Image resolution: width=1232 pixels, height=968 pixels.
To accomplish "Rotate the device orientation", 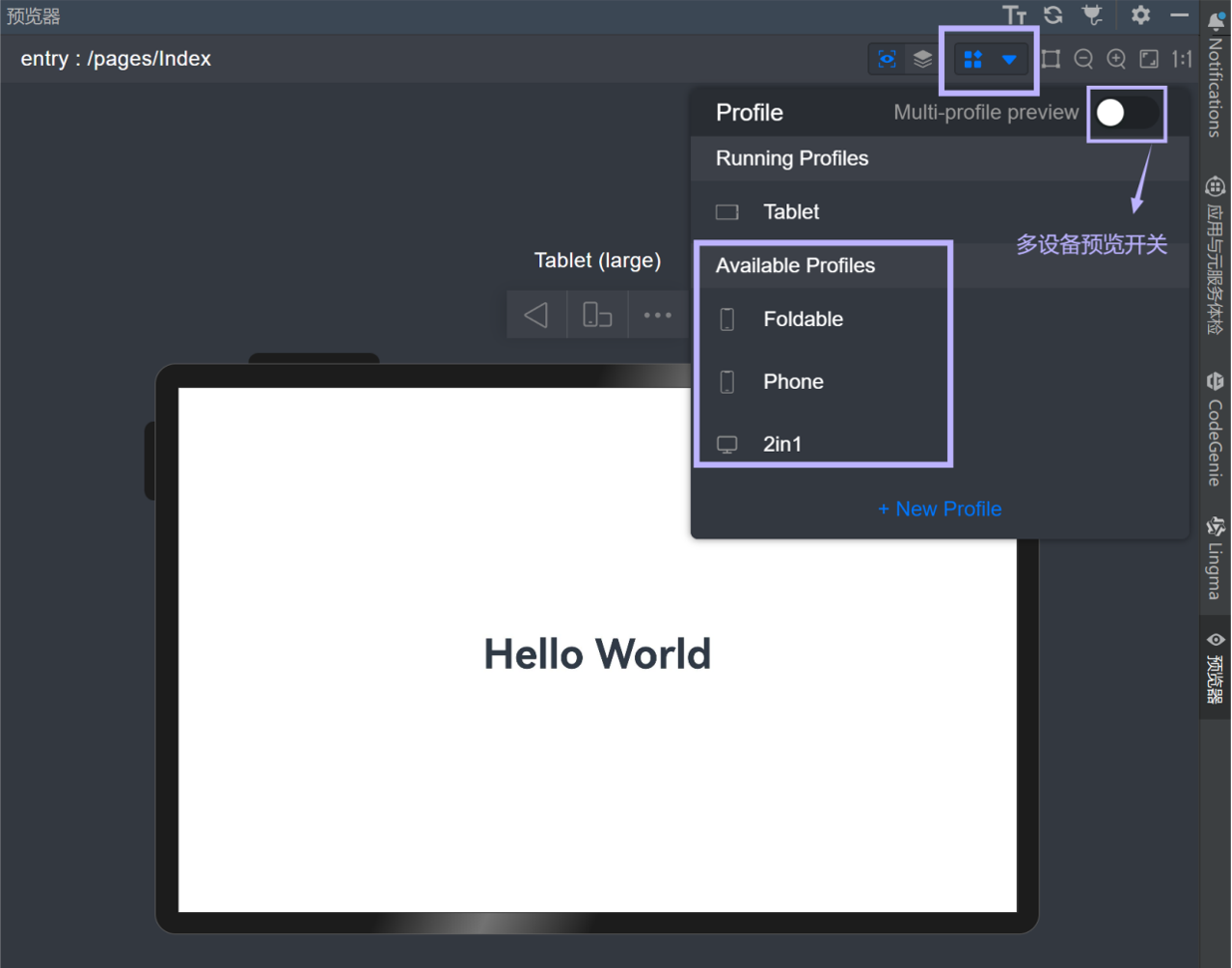I will (597, 315).
